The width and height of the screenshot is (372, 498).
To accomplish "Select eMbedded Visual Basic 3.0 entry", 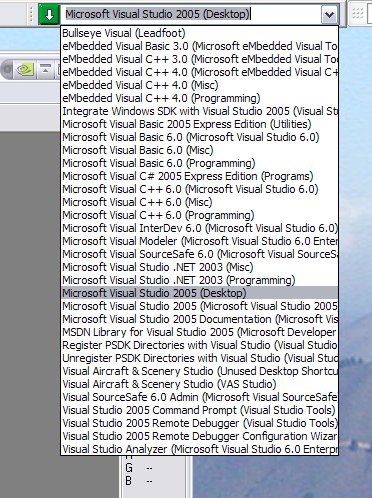I will [200, 46].
